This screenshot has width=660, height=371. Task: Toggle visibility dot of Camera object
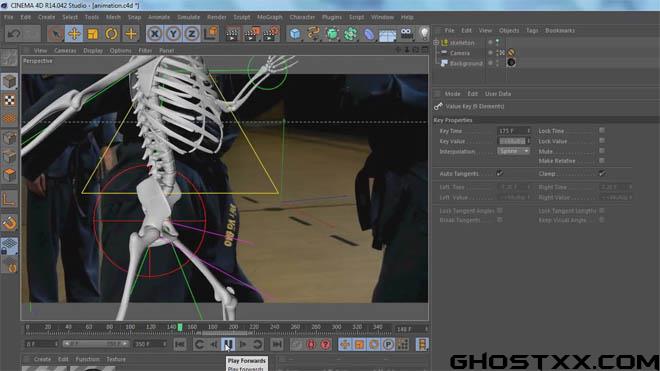click(x=490, y=52)
